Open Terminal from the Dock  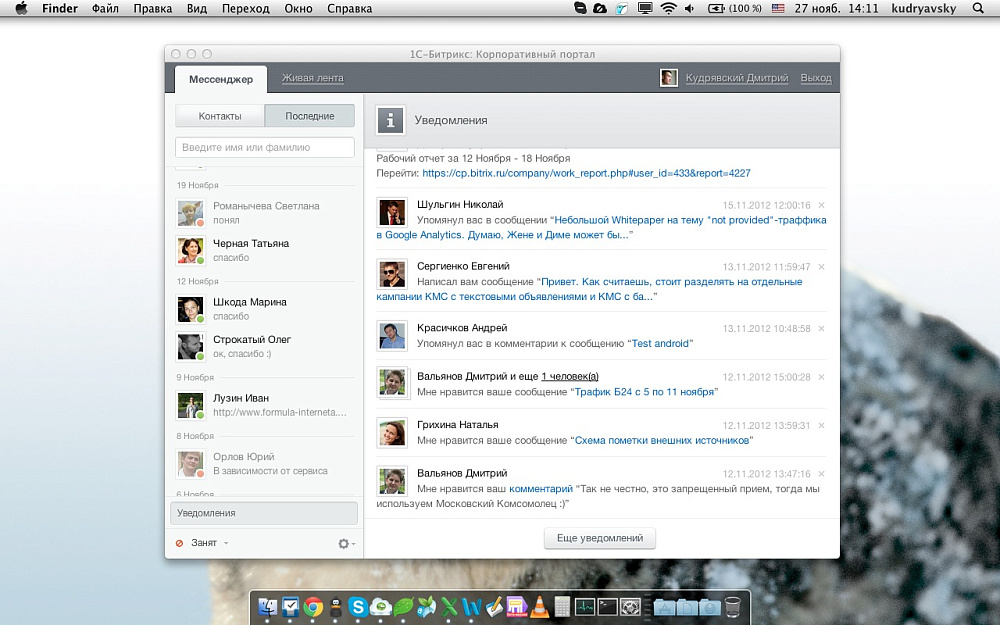pos(607,606)
